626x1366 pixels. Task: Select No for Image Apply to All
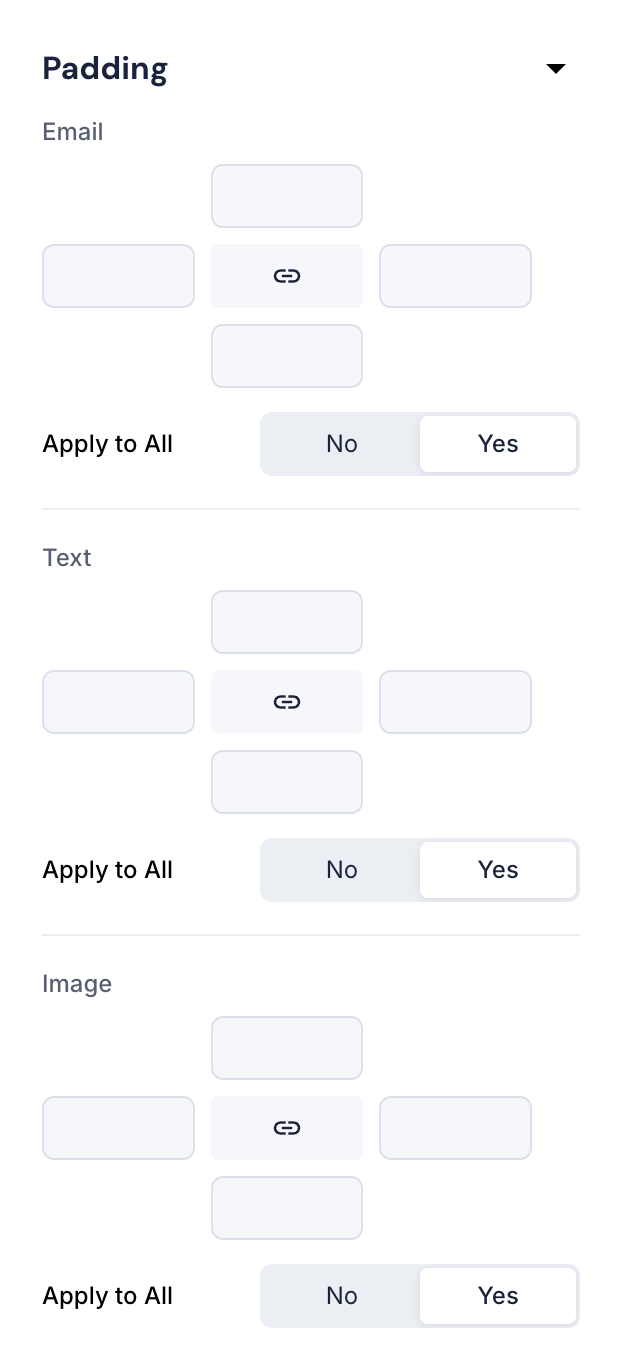[x=341, y=1296]
